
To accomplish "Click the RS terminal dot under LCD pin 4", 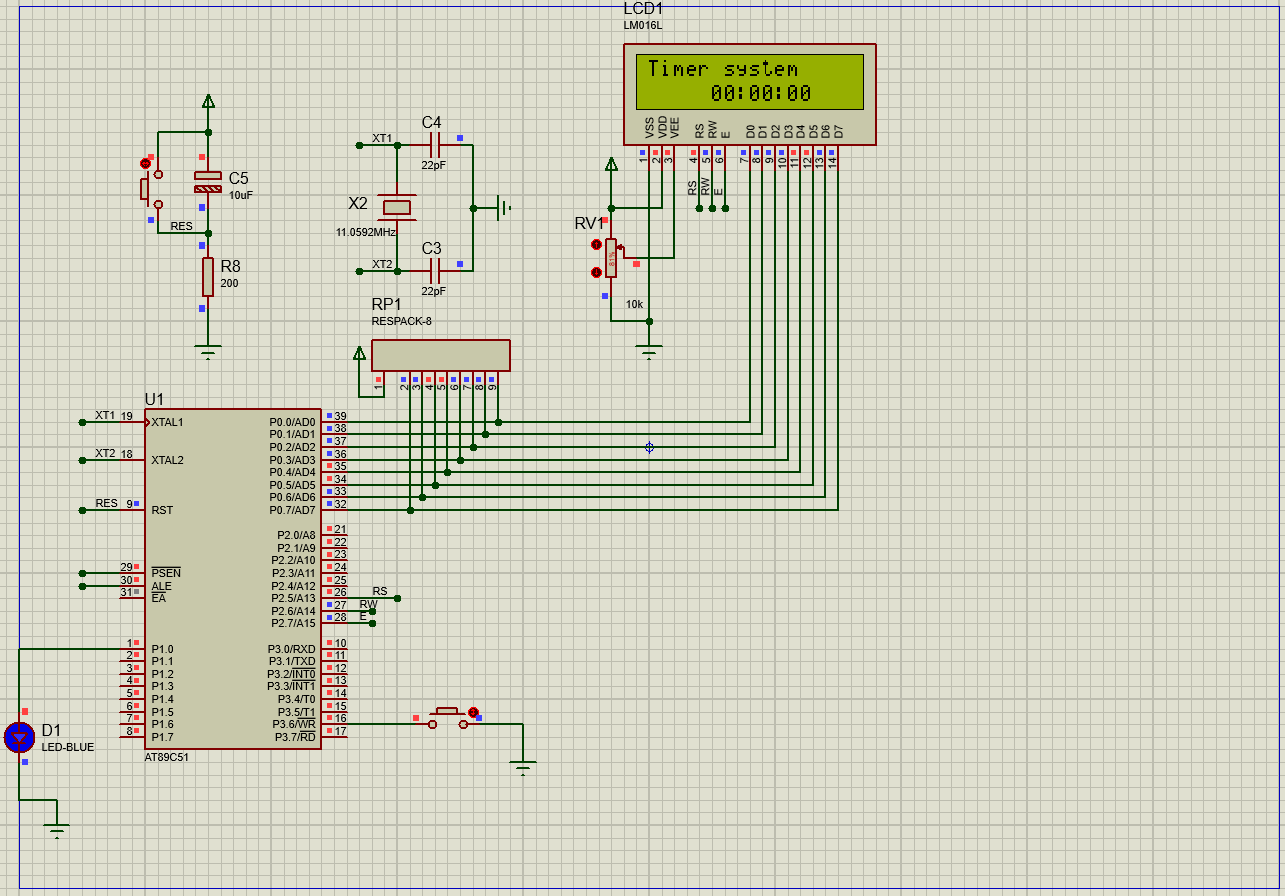I will tap(699, 208).
